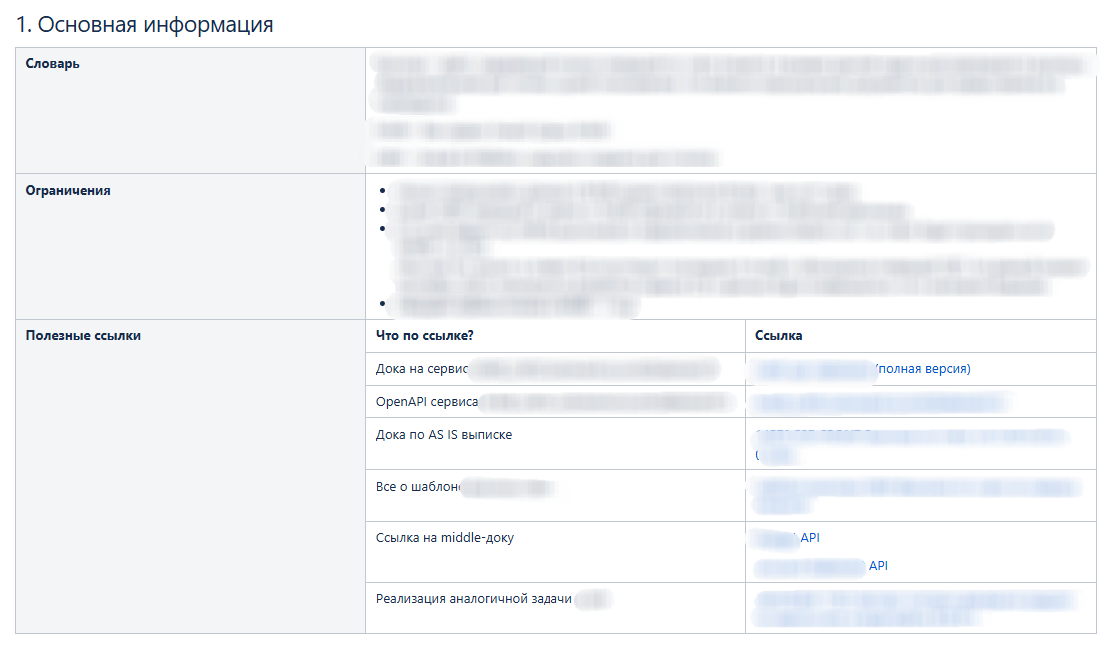
Task: Click the 'Все о шаблоне' cell text
Action: tap(418, 487)
